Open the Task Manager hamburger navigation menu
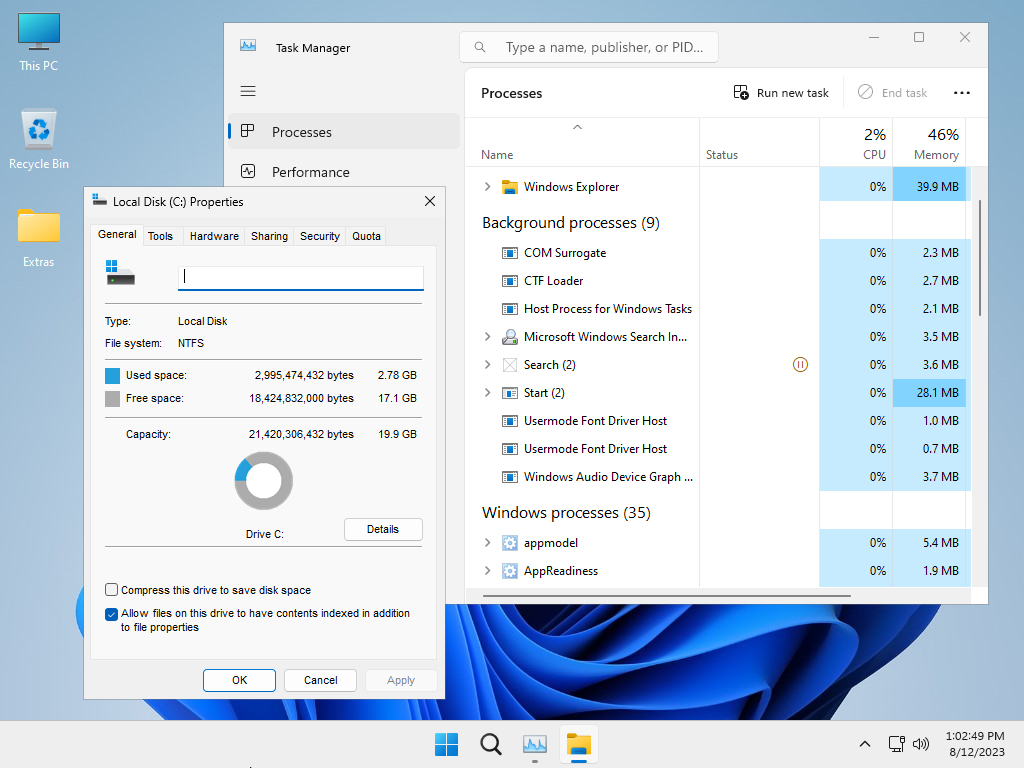The height and width of the screenshot is (768, 1024). [248, 91]
